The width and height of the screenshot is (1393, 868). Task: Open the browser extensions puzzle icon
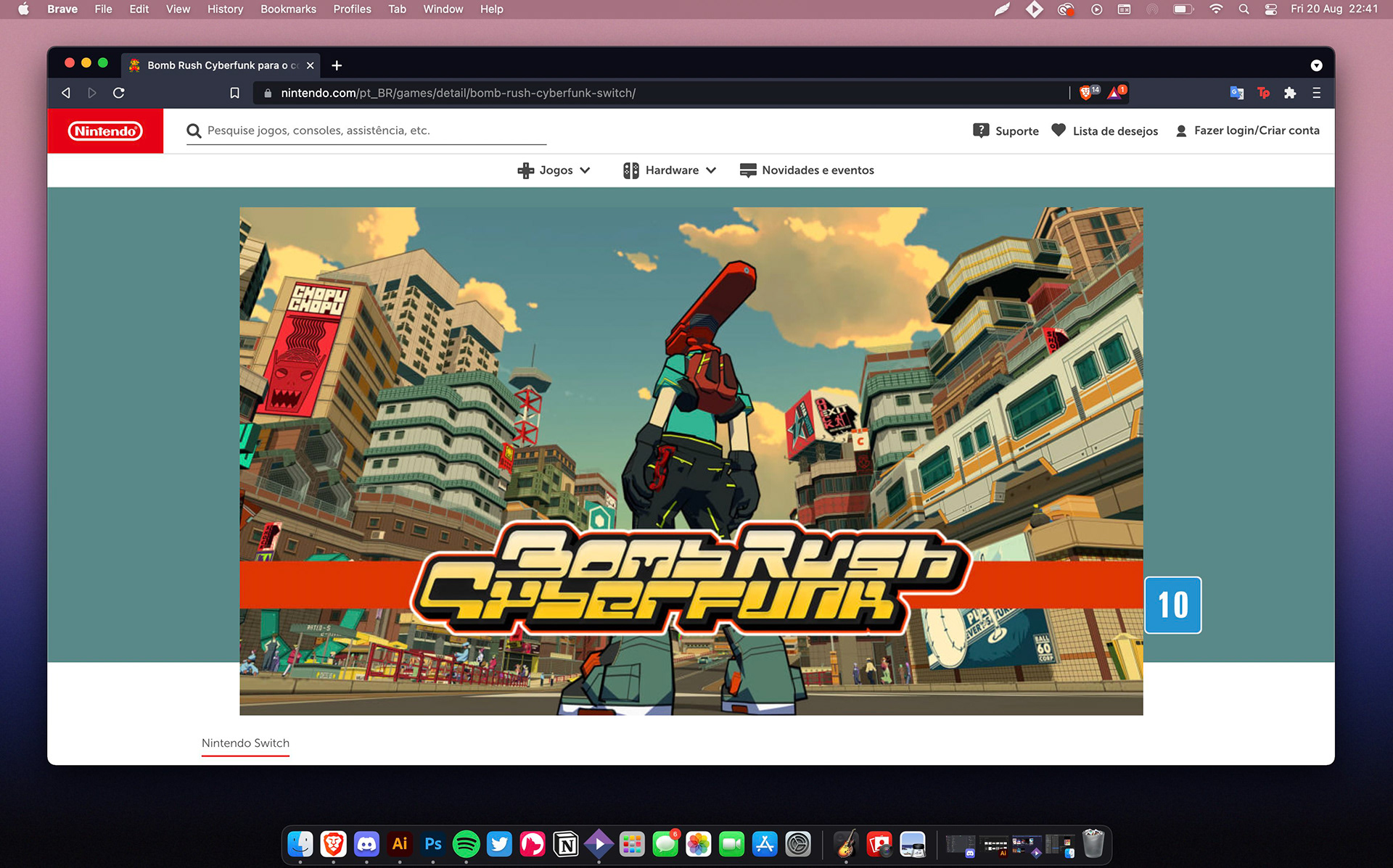1289,93
